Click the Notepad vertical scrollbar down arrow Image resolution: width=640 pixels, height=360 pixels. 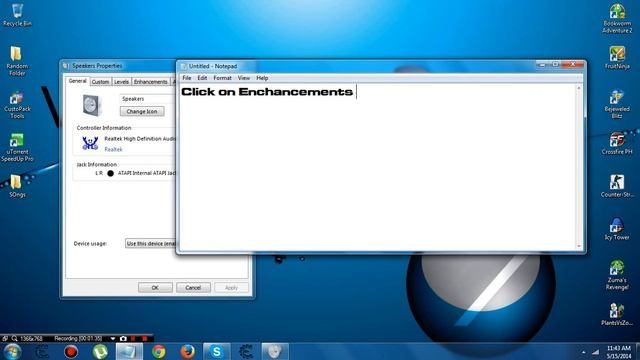[579, 246]
